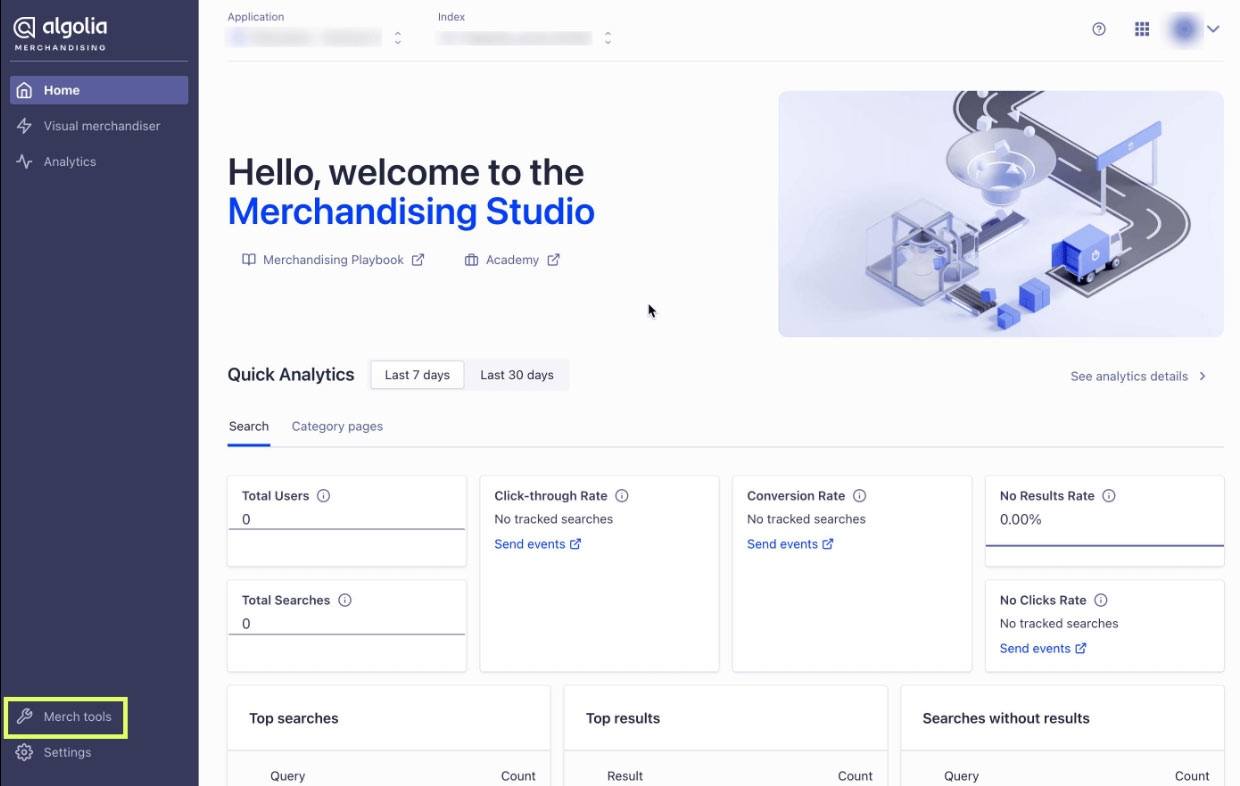Click Query header in Searches without results
Viewport: 1240px width, 786px height.
click(x=961, y=776)
